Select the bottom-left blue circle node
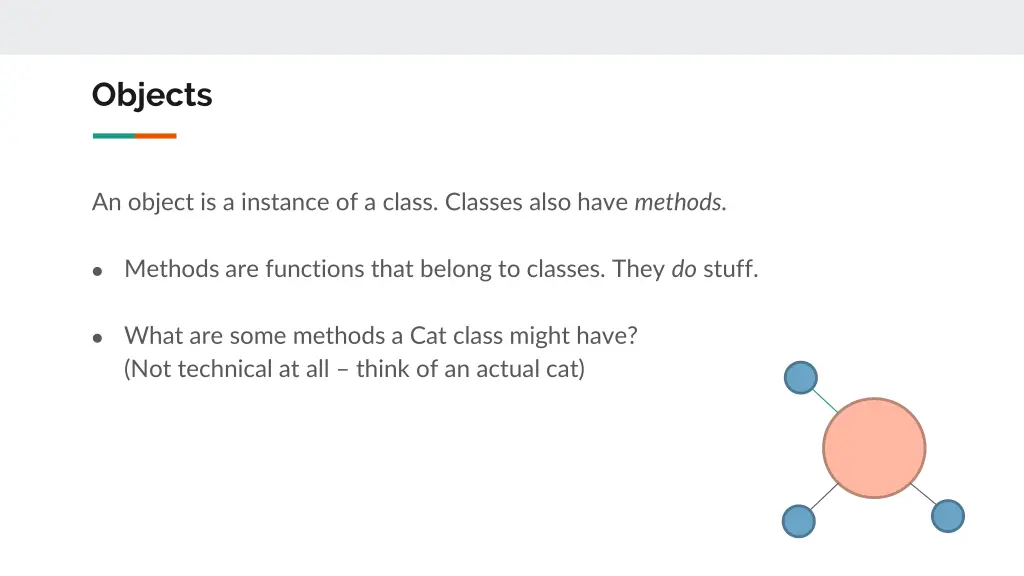This screenshot has width=1024, height=576. [799, 521]
